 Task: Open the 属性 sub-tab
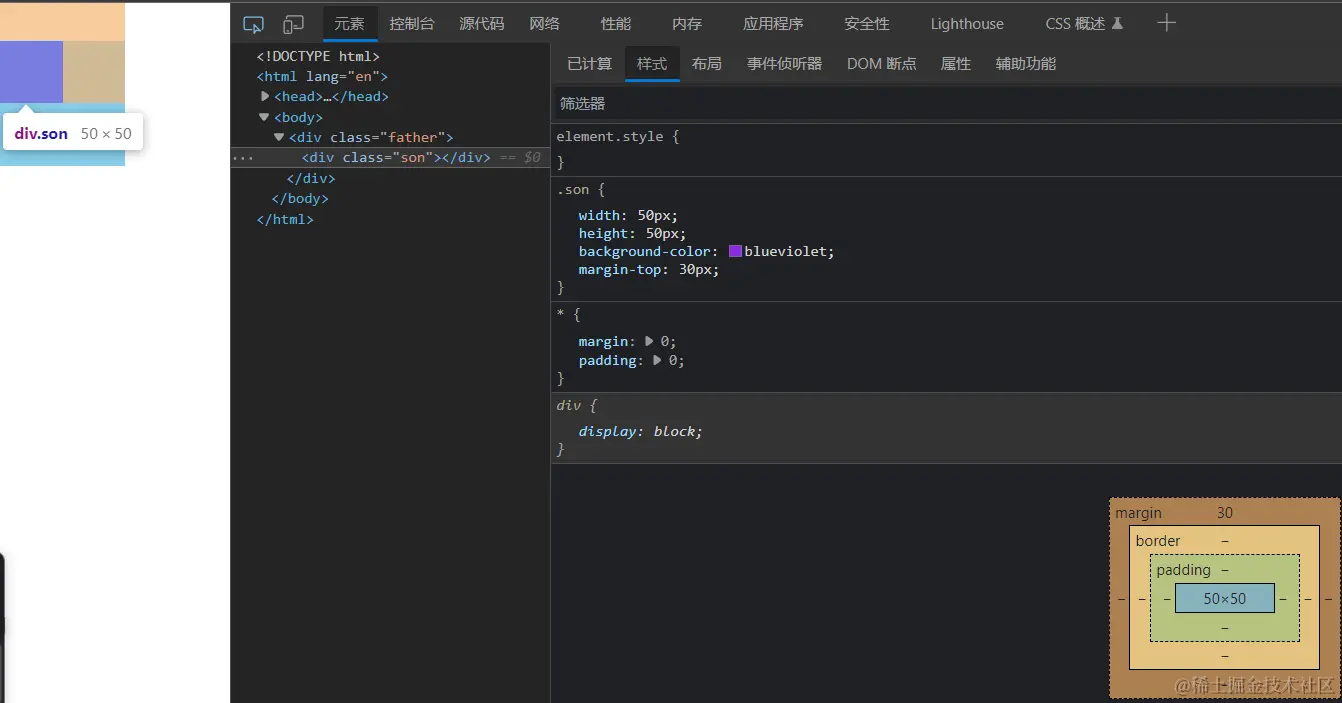[x=956, y=64]
